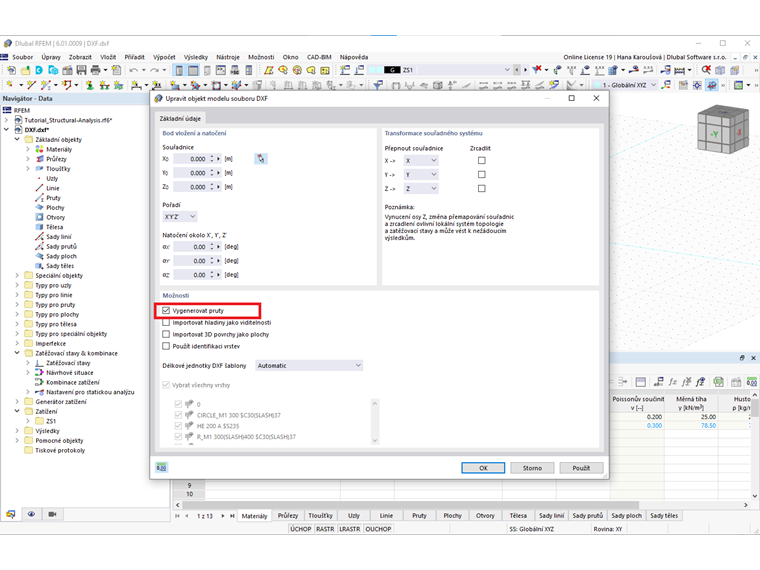Click the Použít button
The image size is (760, 570).
pyautogui.click(x=581, y=468)
